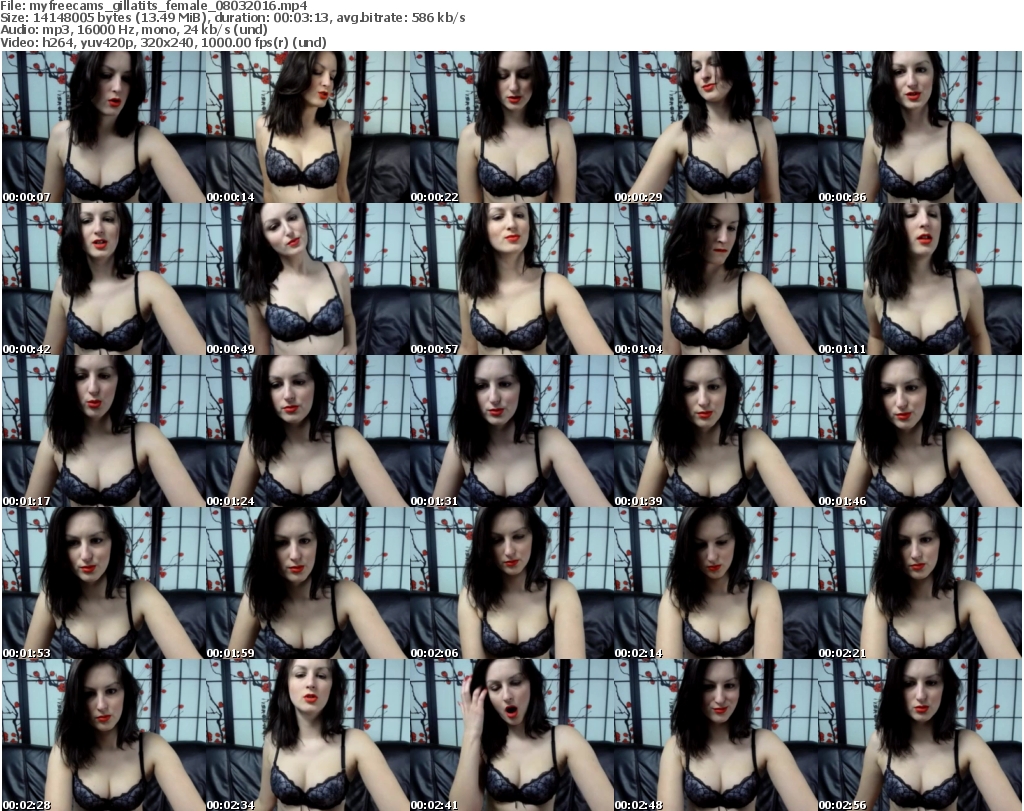
Task: Select the frame labeled 00:00:42
Action: tap(104, 279)
